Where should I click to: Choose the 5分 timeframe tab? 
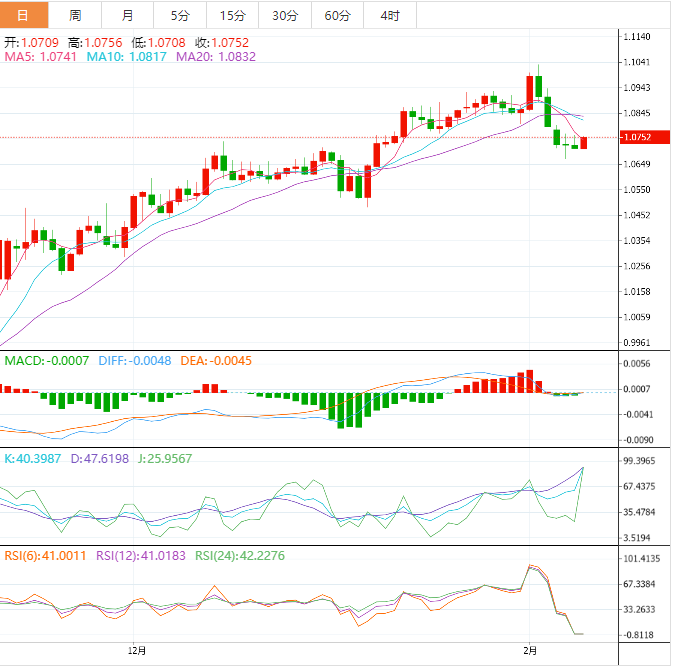[x=179, y=15]
